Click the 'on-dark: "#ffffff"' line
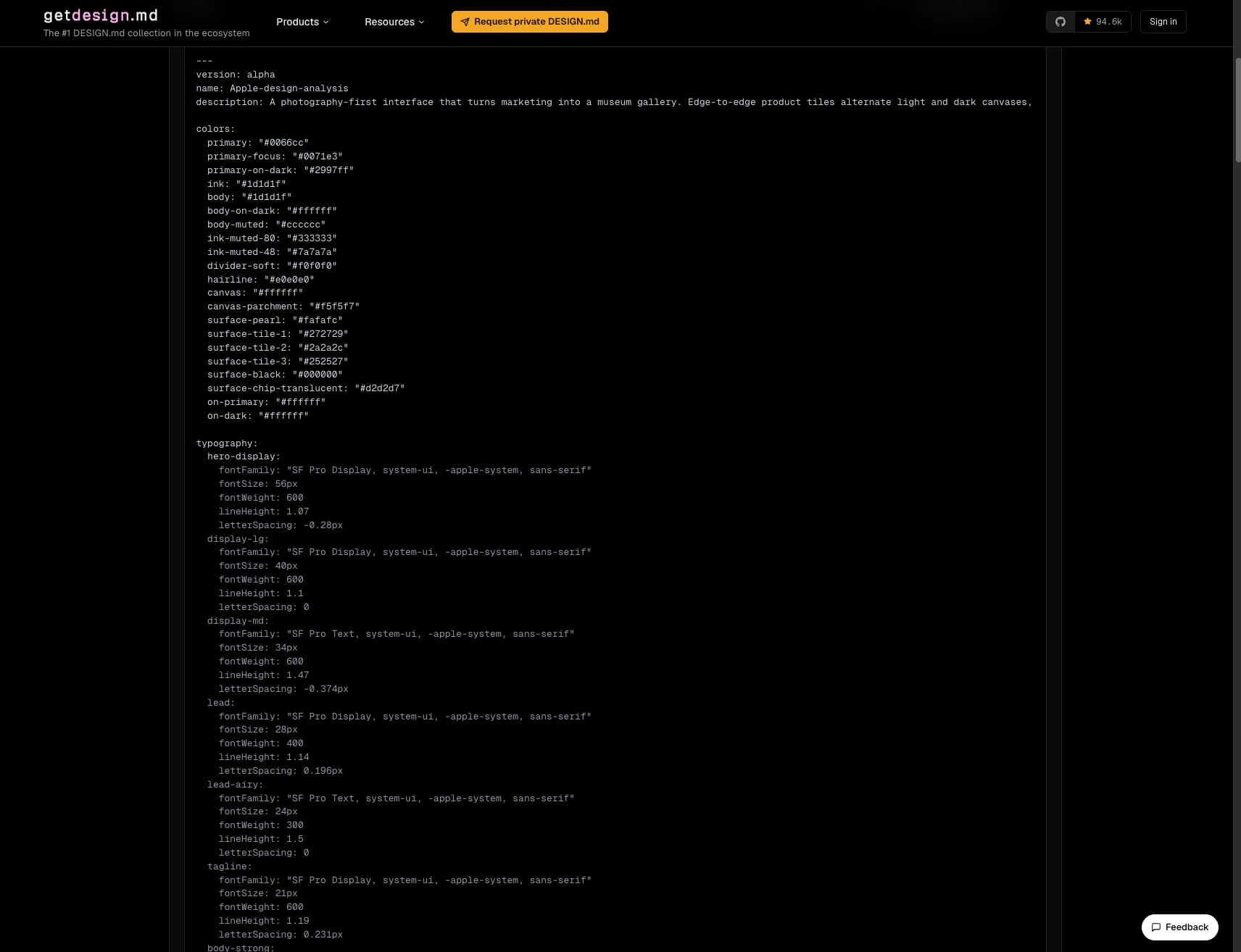The width and height of the screenshot is (1241, 952). tap(258, 416)
